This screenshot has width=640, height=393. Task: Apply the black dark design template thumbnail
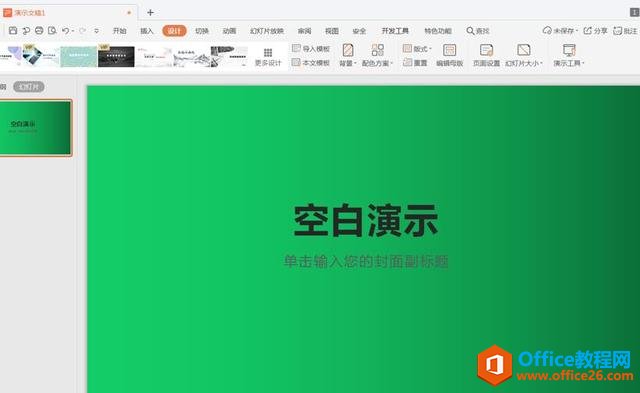pos(116,56)
